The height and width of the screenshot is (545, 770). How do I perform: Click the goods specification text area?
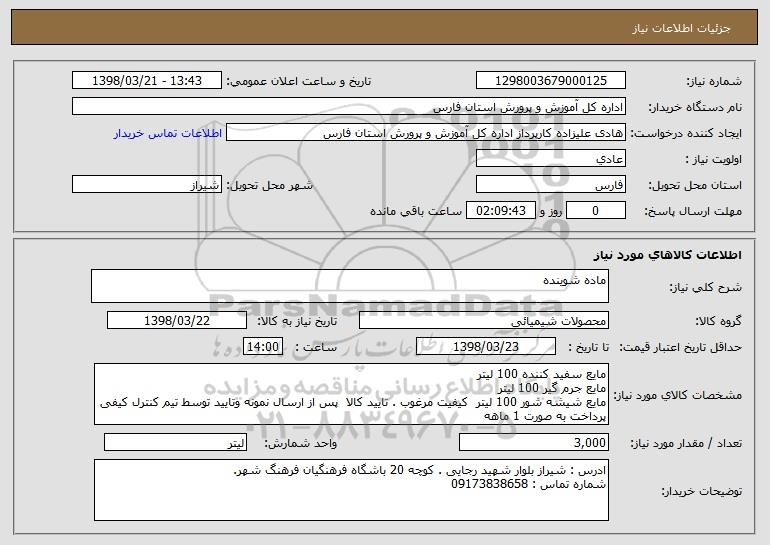351,394
